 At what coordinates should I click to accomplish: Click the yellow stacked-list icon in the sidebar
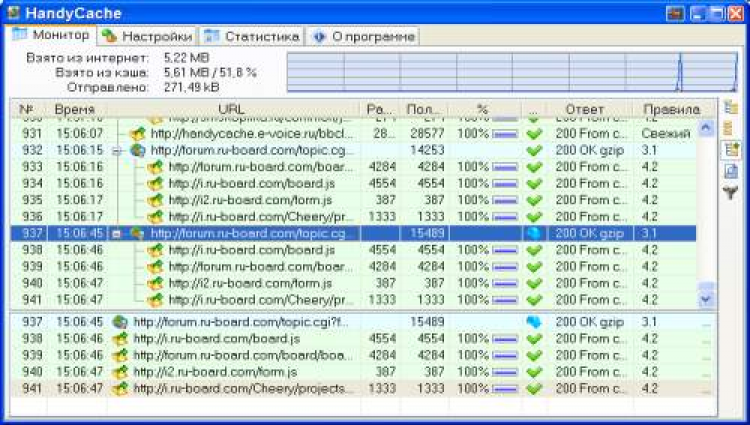pos(728,128)
